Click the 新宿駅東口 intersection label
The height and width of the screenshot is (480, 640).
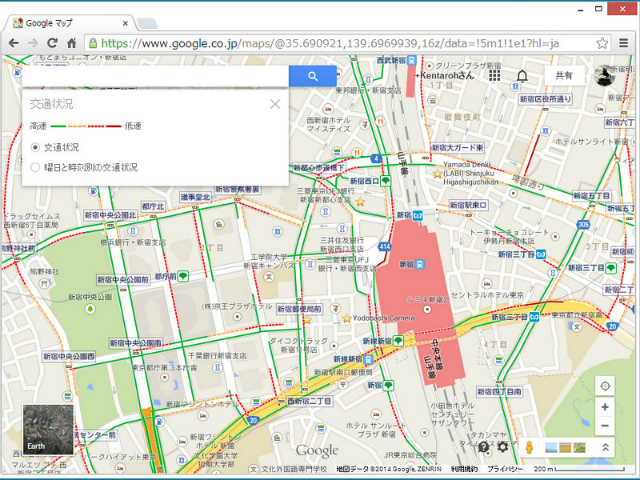coord(468,205)
